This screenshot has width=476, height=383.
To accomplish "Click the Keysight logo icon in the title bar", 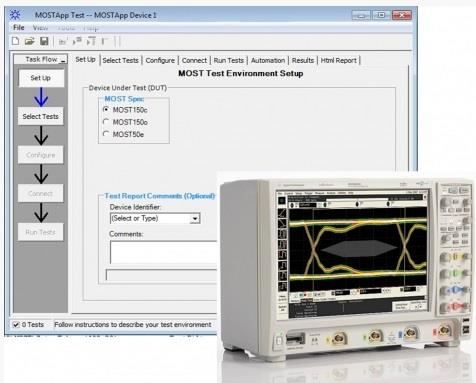I will [x=15, y=15].
